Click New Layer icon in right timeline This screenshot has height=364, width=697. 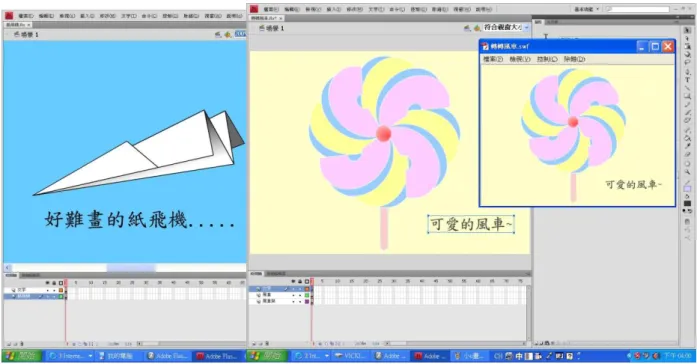pyautogui.click(x=254, y=344)
